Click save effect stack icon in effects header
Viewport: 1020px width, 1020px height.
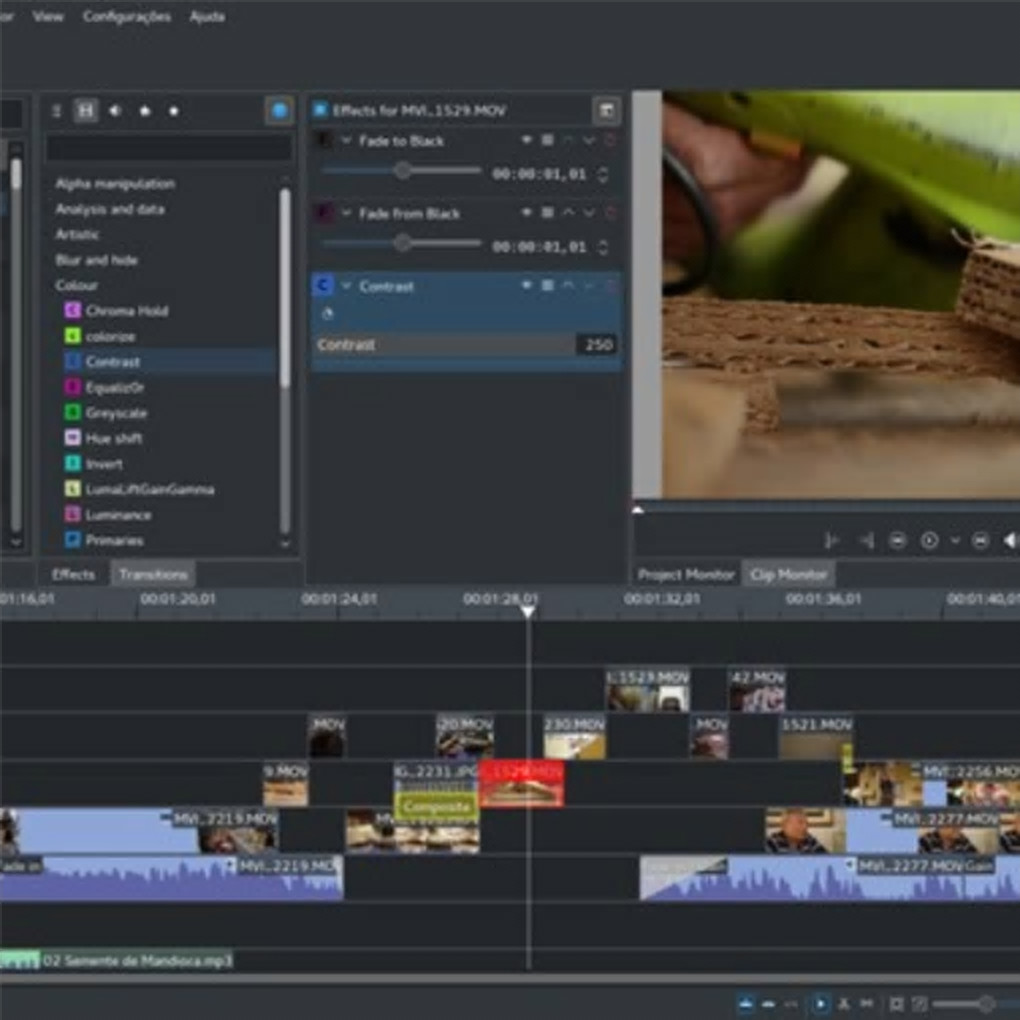[x=605, y=111]
